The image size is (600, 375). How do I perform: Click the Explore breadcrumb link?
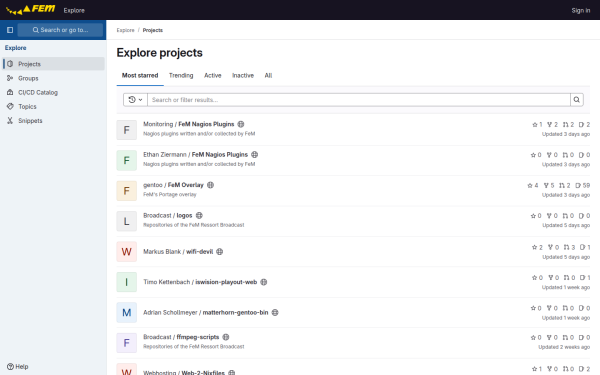point(126,30)
